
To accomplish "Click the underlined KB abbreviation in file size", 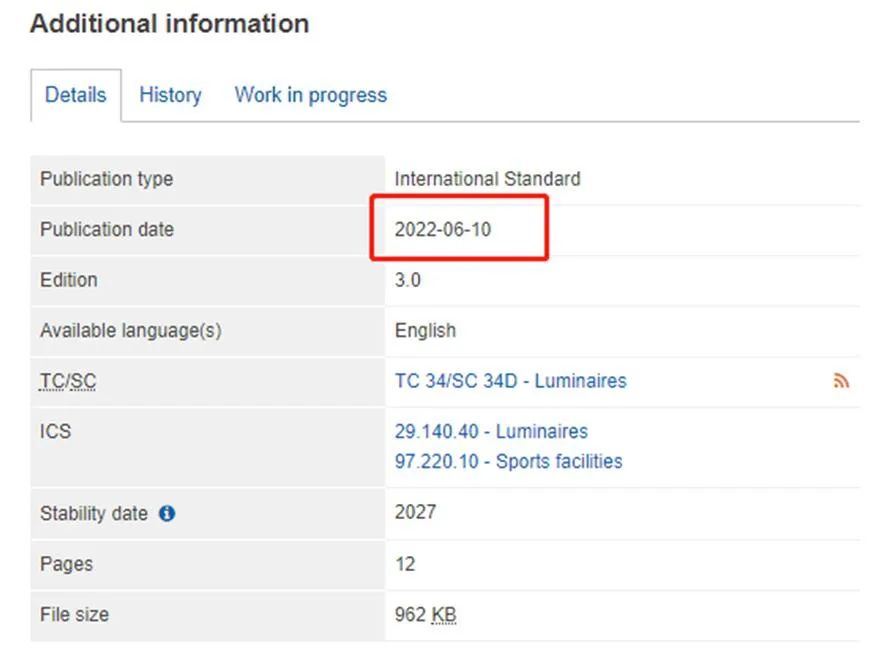I will coord(444,615).
